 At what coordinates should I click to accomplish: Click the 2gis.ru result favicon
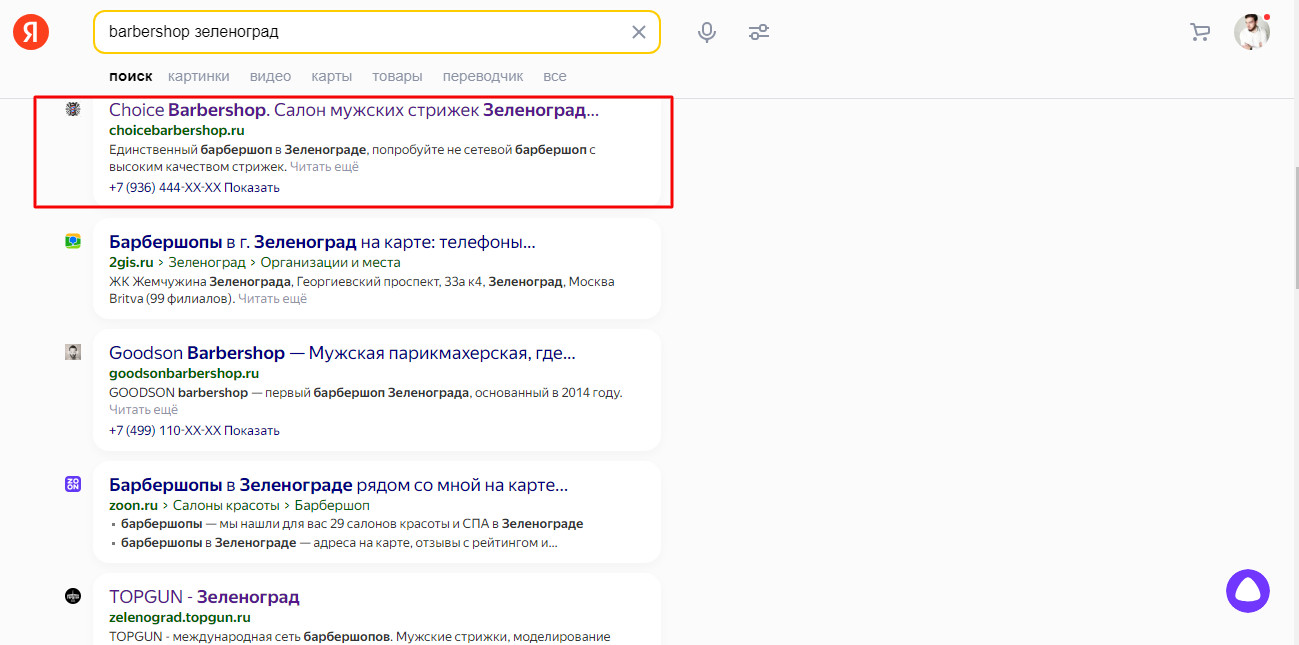pos(73,241)
